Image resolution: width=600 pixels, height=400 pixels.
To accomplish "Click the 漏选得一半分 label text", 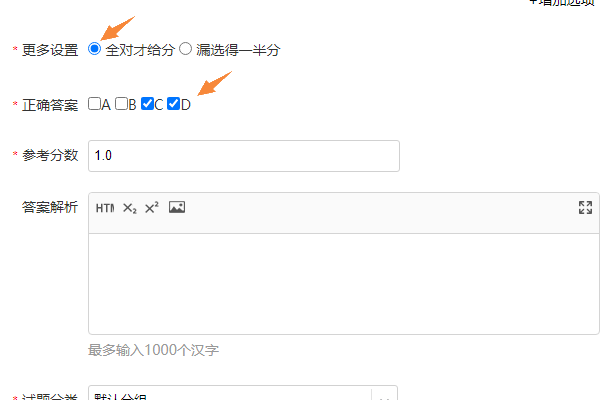I will (x=238, y=50).
